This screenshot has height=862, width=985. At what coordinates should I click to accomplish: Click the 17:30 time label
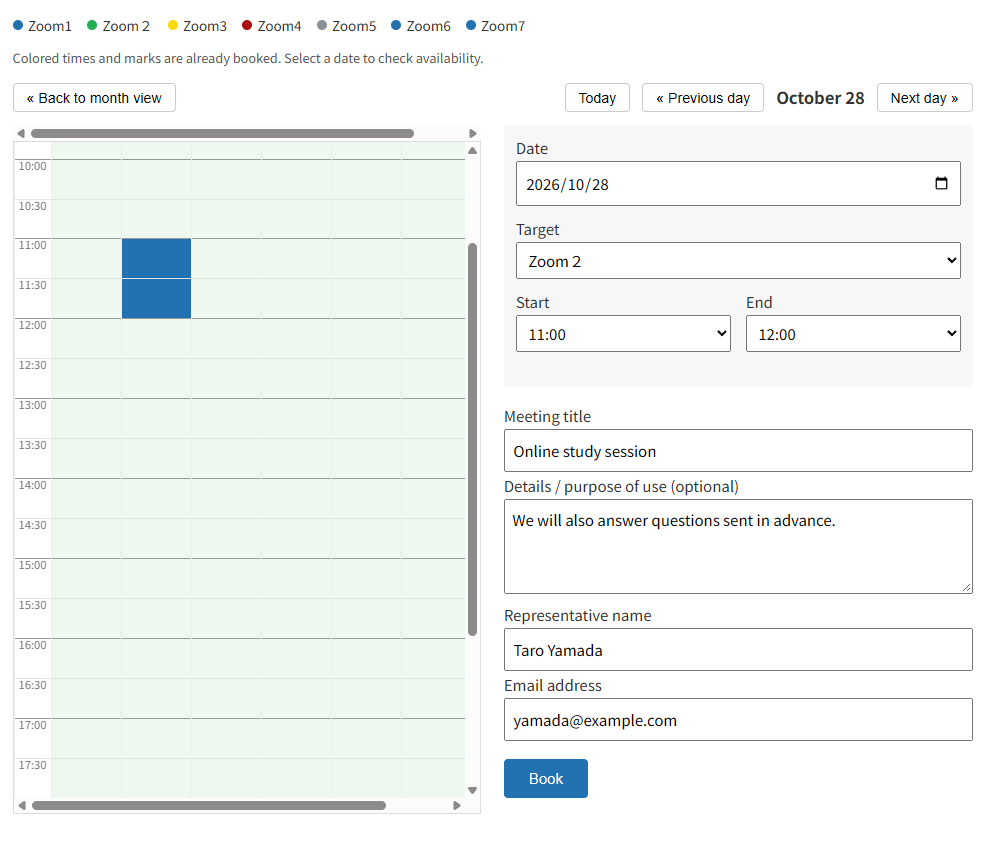click(x=33, y=765)
